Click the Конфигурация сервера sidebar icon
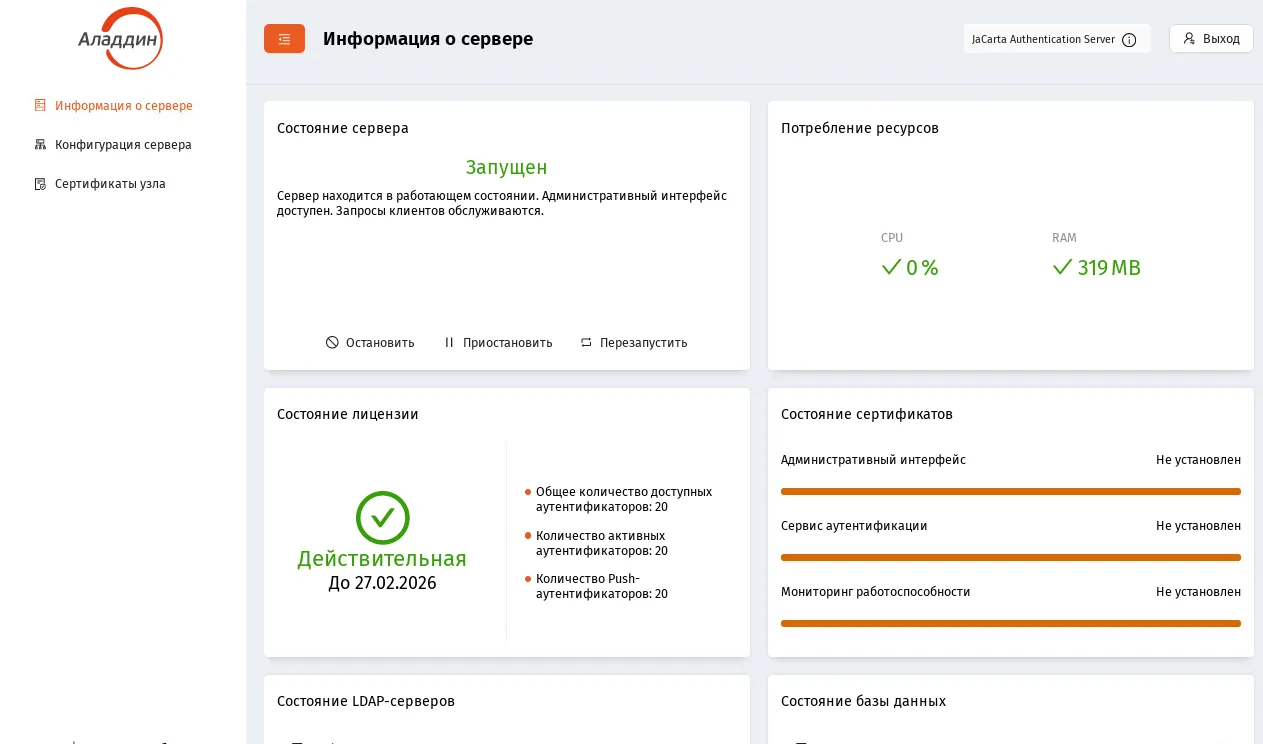Viewport: 1263px width, 744px height. click(x=40, y=144)
